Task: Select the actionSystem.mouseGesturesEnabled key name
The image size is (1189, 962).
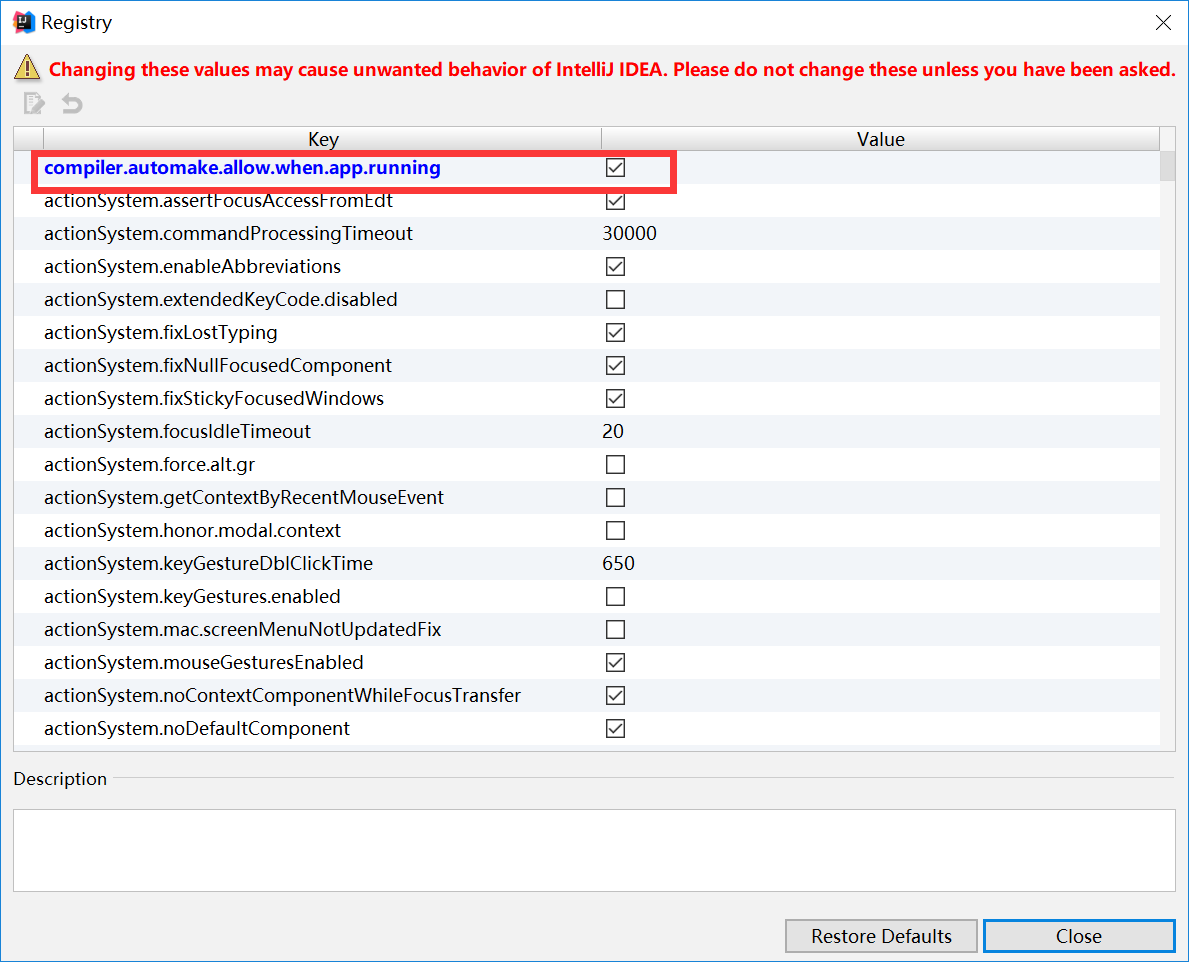Action: pyautogui.click(x=204, y=663)
